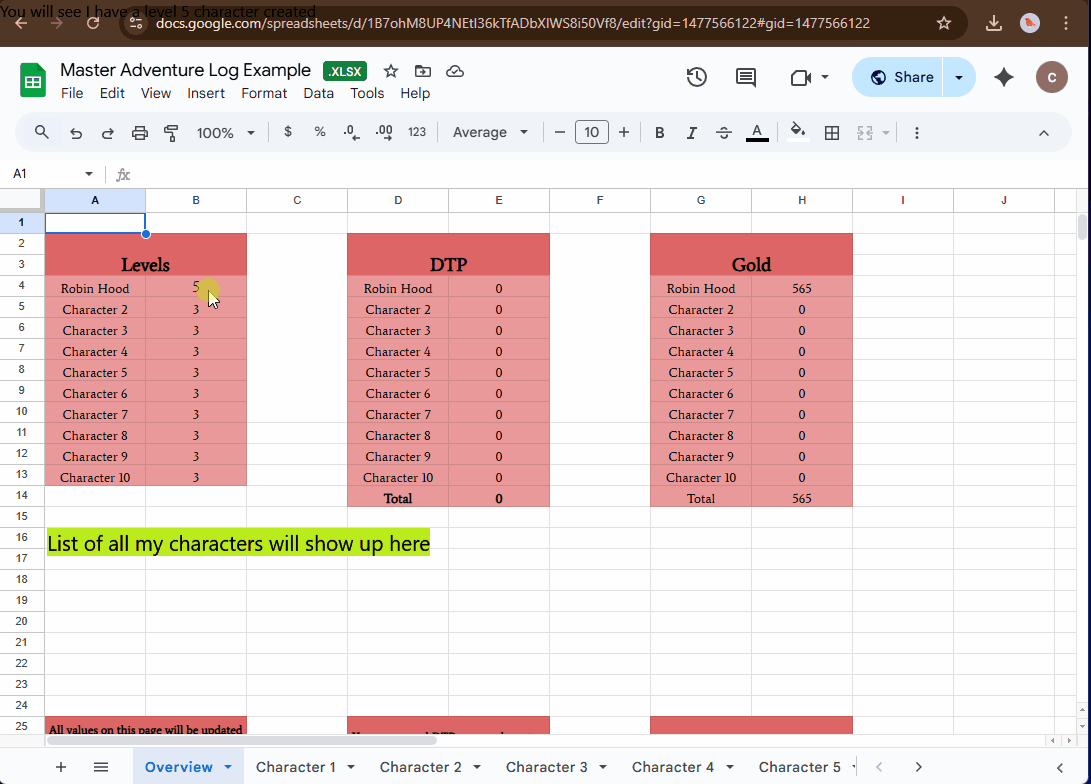Open the all sheets list
Viewport: 1091px width, 784px height.
pos(101,767)
